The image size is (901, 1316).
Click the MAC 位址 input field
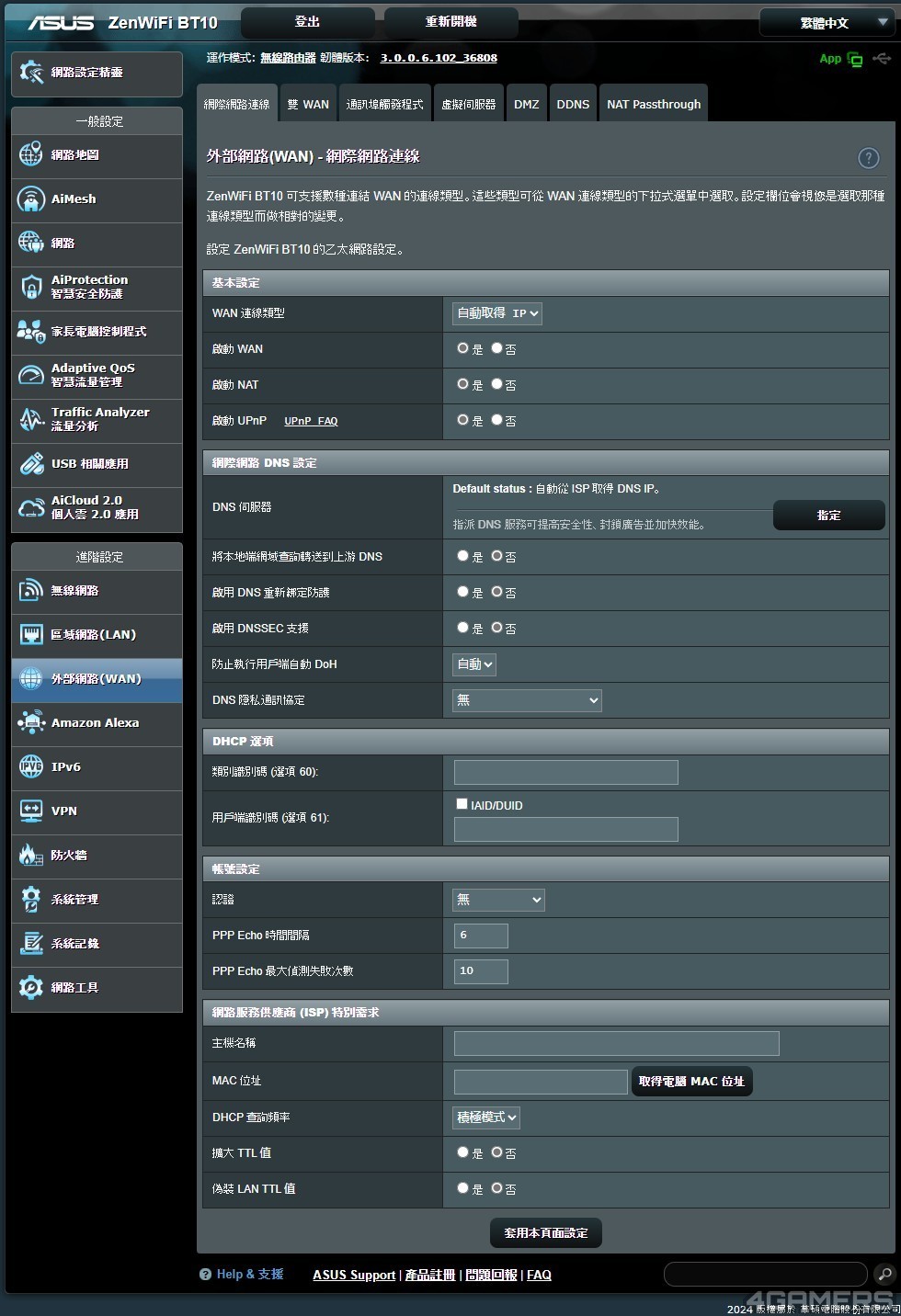point(541,1082)
